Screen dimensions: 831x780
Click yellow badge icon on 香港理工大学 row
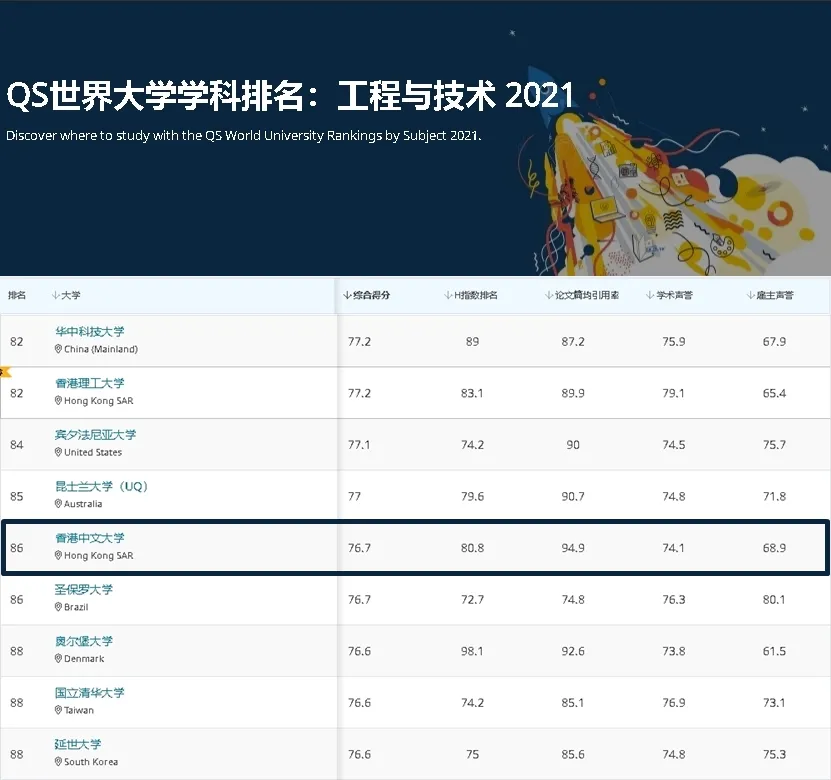coord(4,372)
